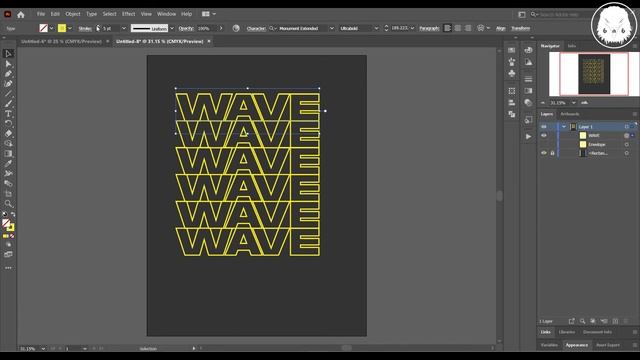Open the stroke weight dropdown

(124, 28)
